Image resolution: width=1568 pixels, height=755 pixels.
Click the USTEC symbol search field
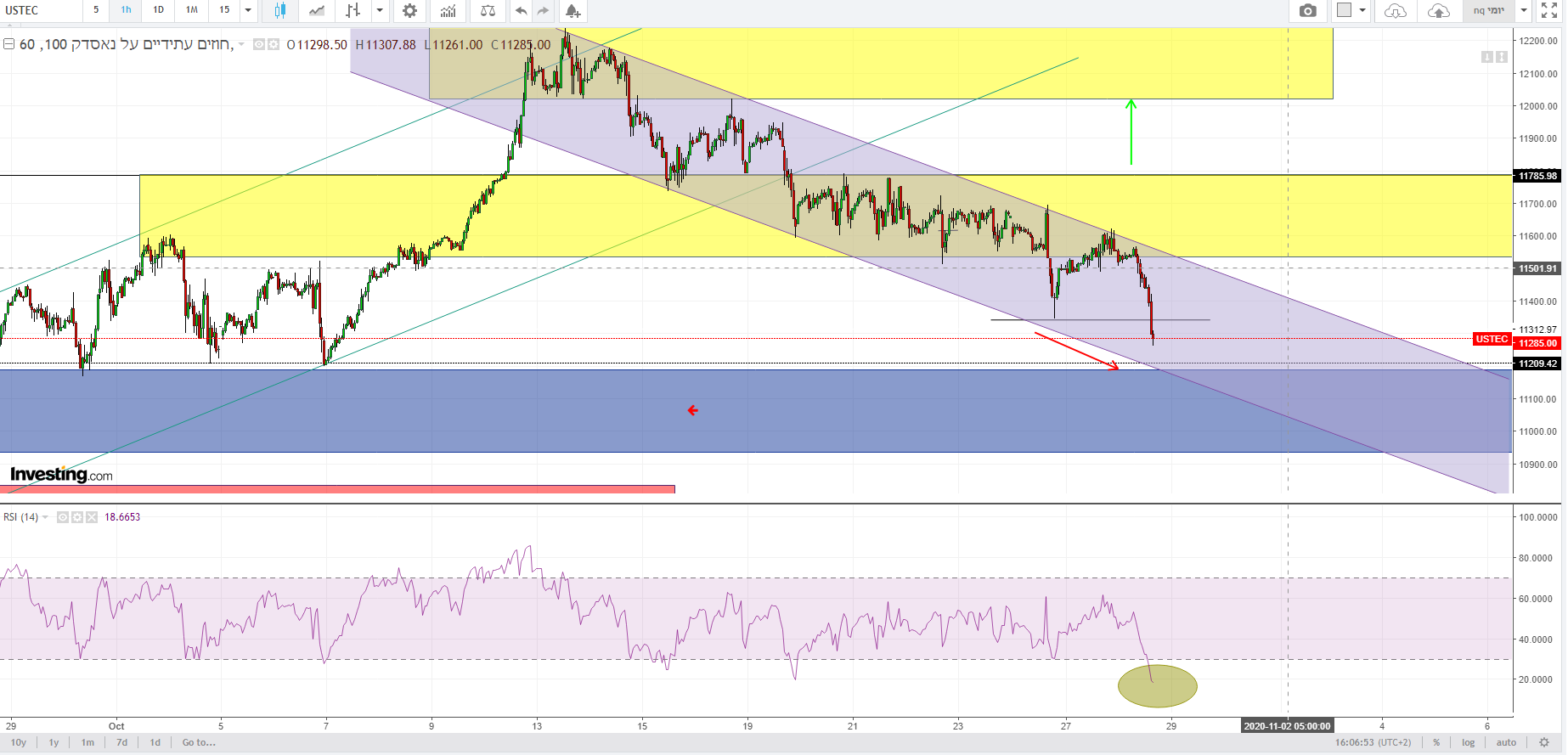(x=41, y=10)
